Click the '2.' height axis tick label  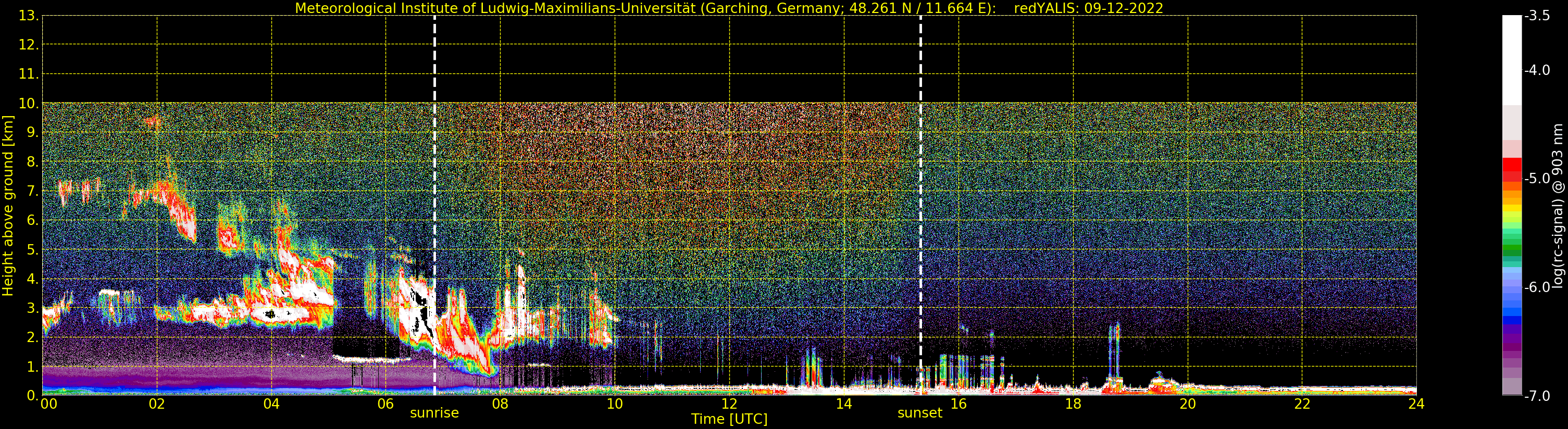tap(33, 337)
